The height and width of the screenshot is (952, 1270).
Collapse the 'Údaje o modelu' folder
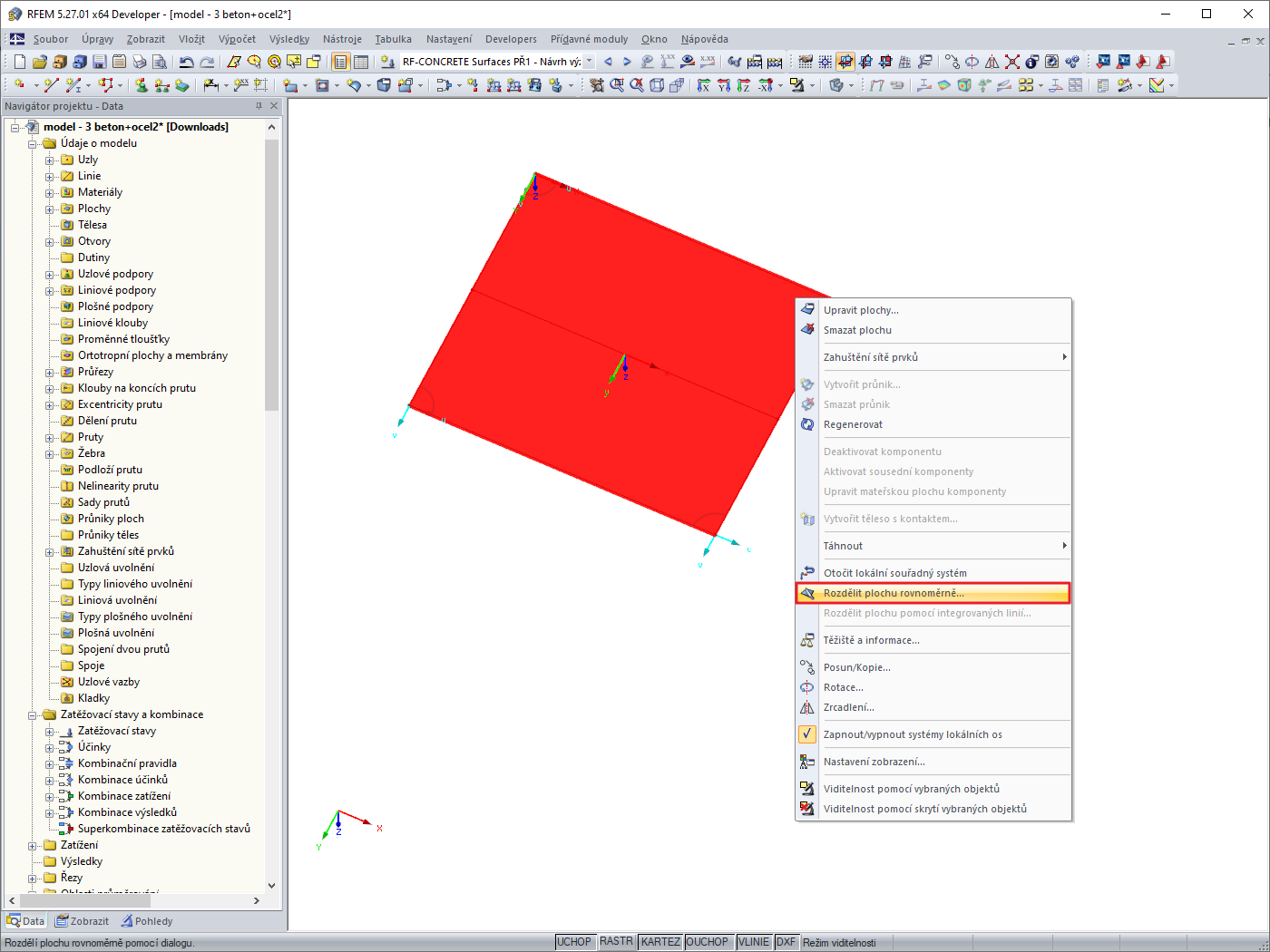(x=33, y=144)
